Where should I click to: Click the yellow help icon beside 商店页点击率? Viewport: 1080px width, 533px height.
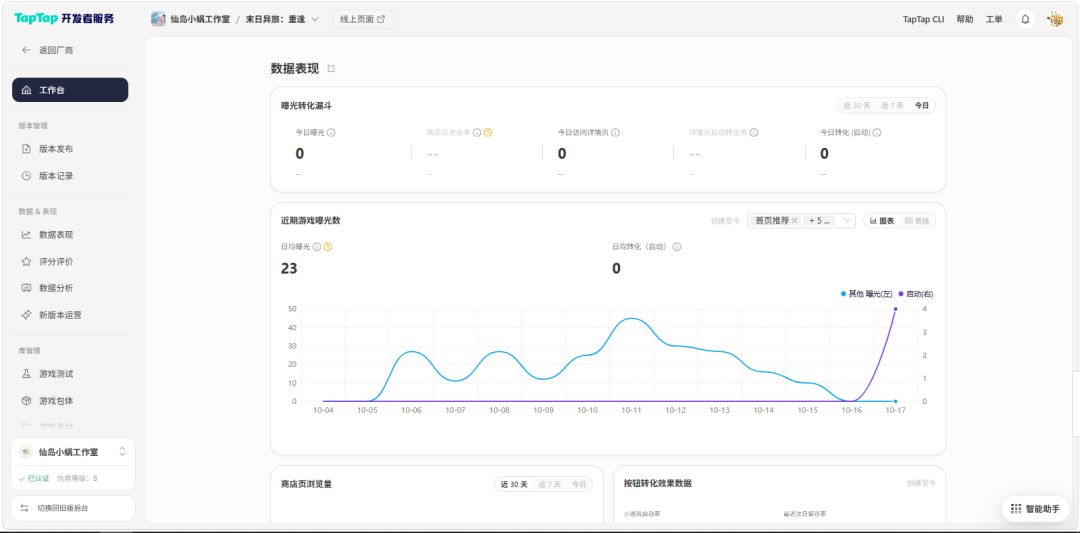[488, 133]
